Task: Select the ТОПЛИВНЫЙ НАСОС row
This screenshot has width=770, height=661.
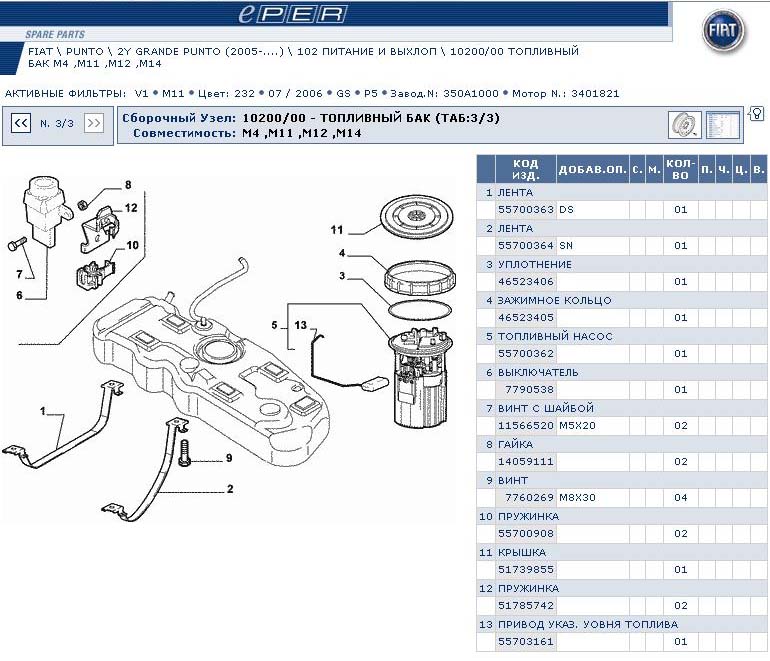Action: pyautogui.click(x=555, y=336)
